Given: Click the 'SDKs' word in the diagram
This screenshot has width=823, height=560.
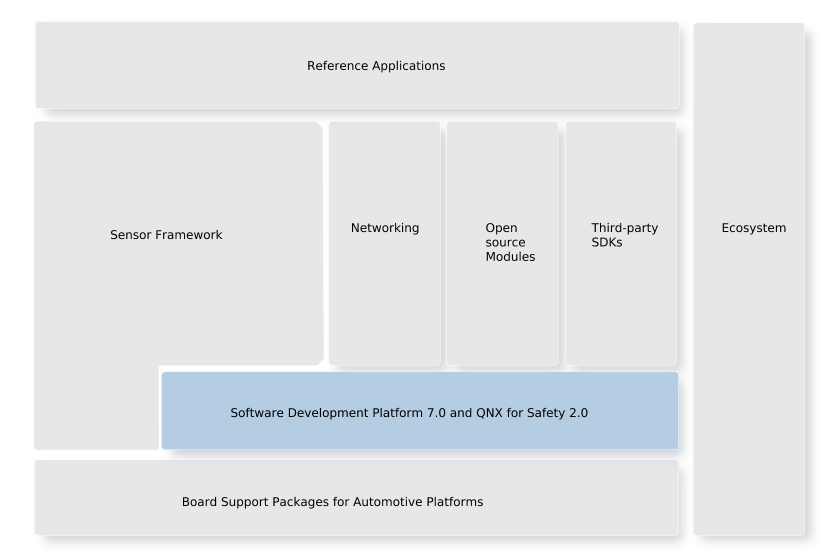Looking at the screenshot, I should [607, 242].
